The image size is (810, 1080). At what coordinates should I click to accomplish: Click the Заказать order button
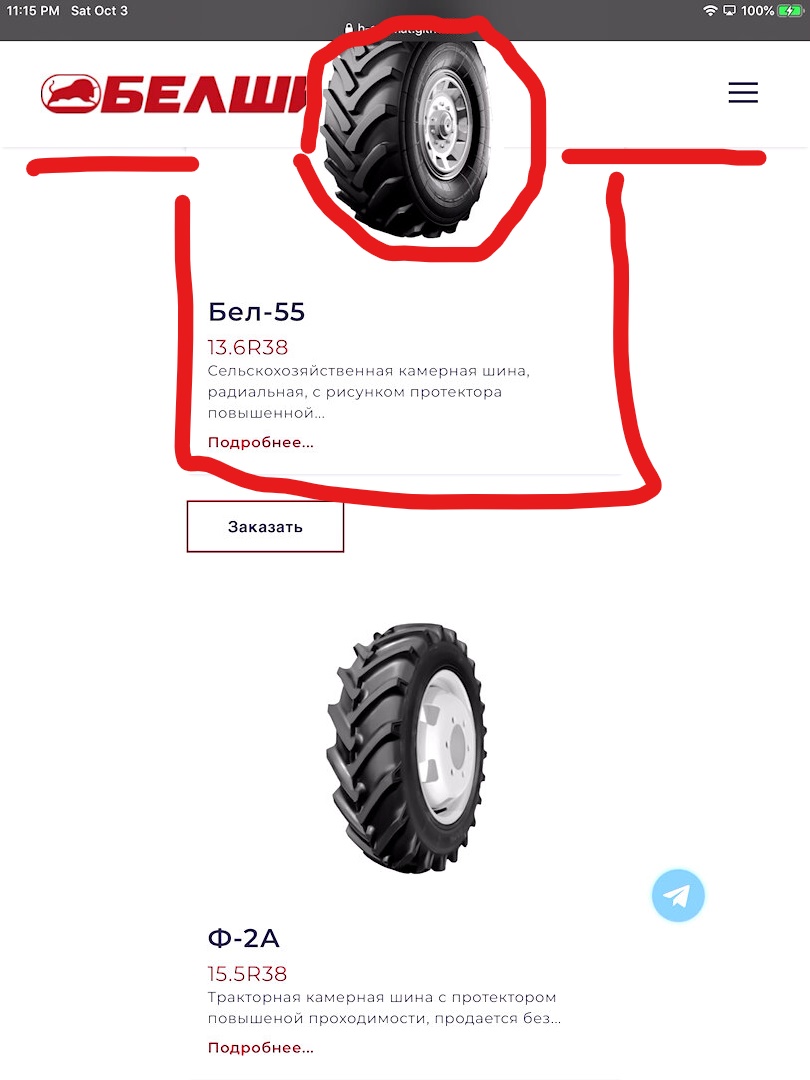(265, 526)
